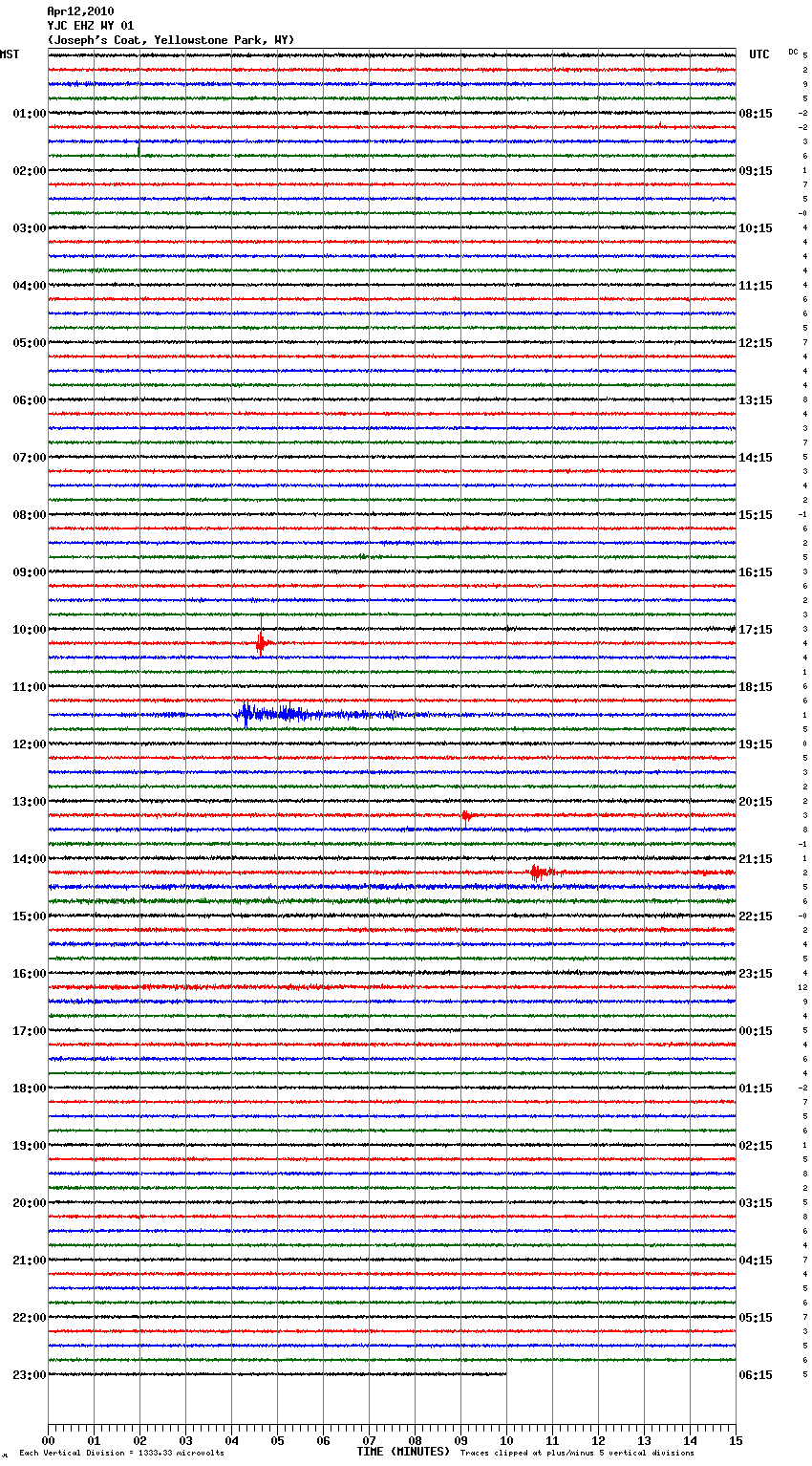Click the DC column header at top right
Viewport: 812px width, 1466px height.
pos(793,52)
